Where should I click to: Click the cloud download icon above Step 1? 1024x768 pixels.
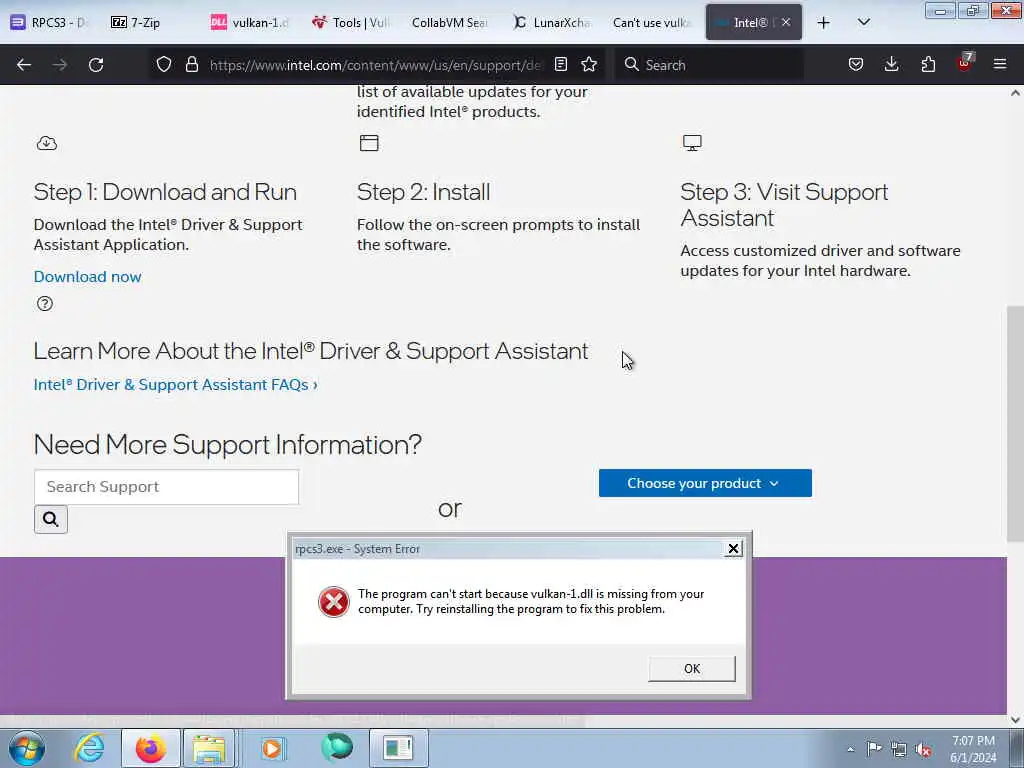(x=47, y=143)
